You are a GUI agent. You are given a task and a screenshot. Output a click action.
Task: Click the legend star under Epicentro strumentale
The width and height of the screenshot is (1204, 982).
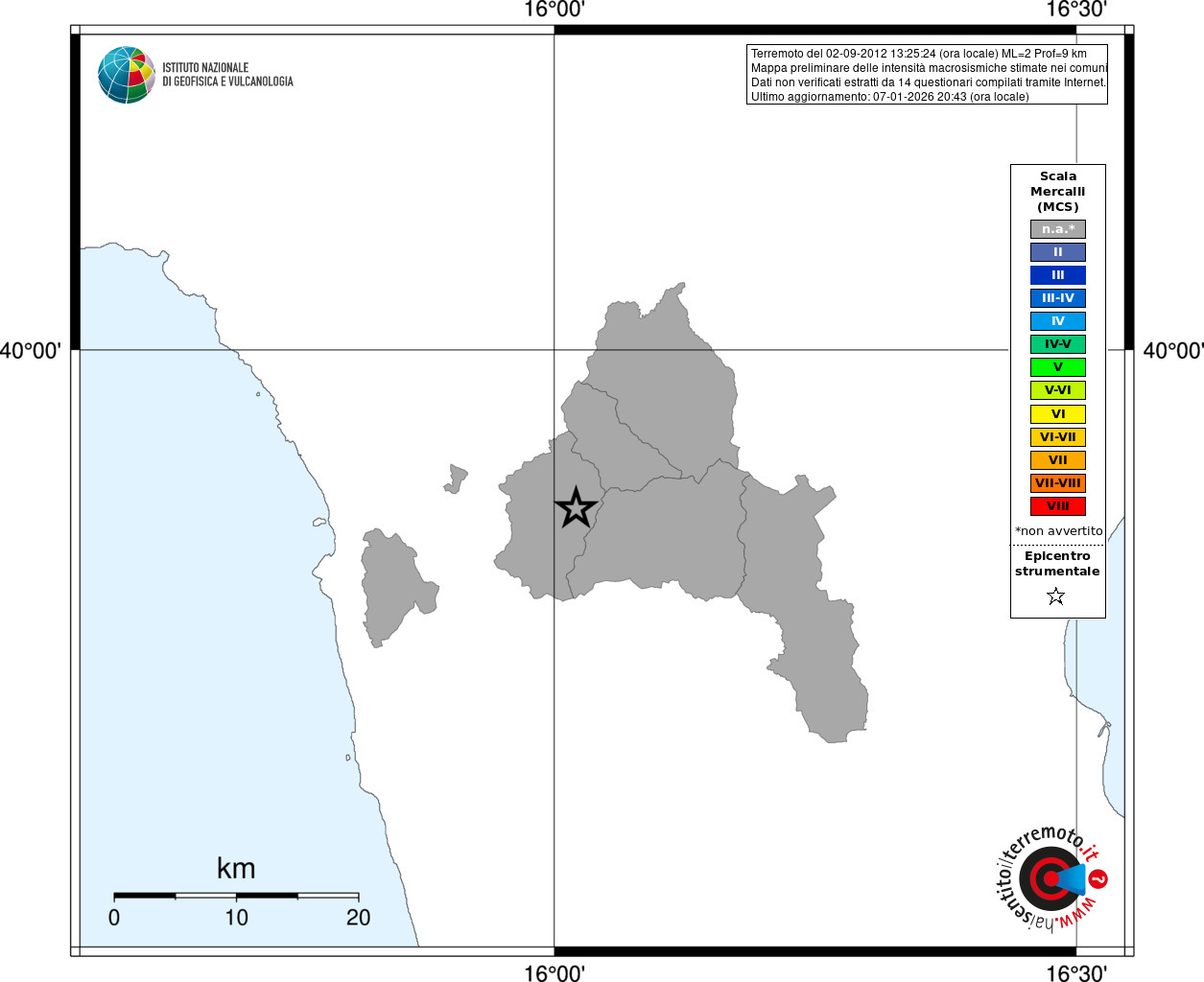point(1056,596)
